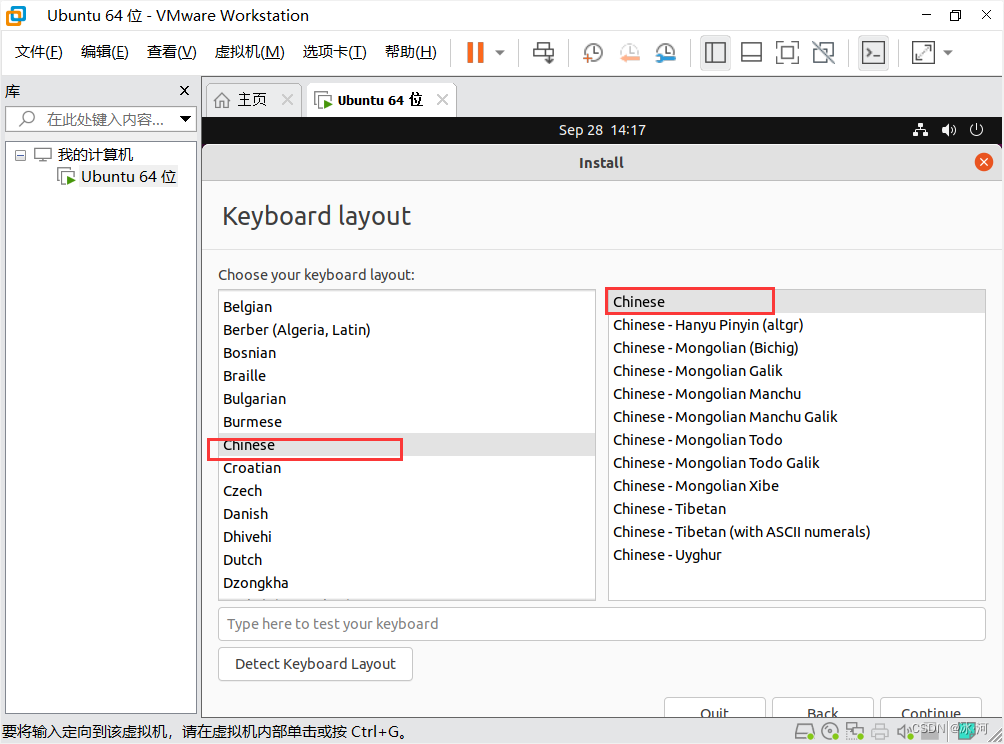The width and height of the screenshot is (1004, 744).
Task: Select Chinese - Mongolian Todo variant
Action: (x=797, y=440)
